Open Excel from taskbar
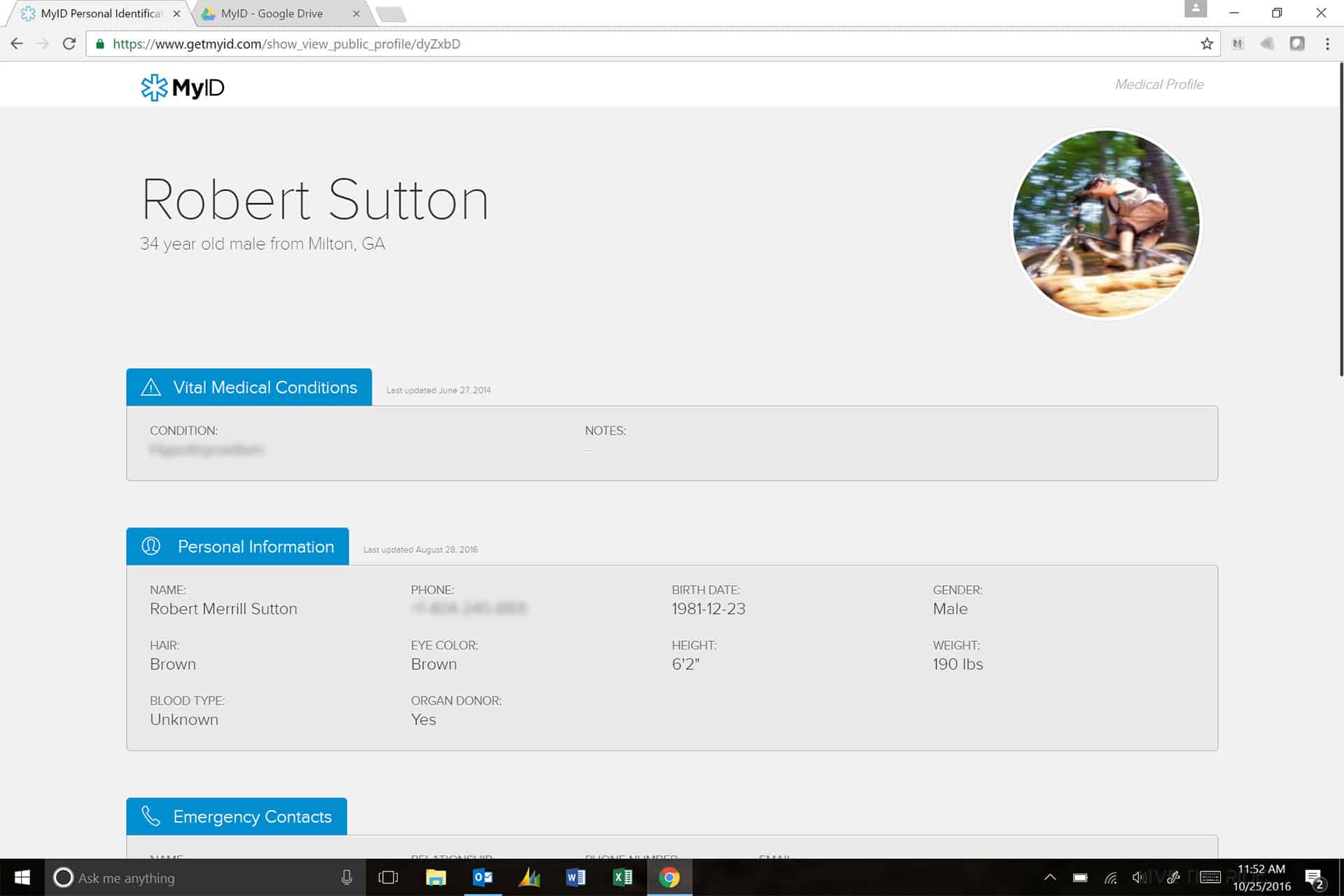This screenshot has height=896, width=1344. pos(622,877)
